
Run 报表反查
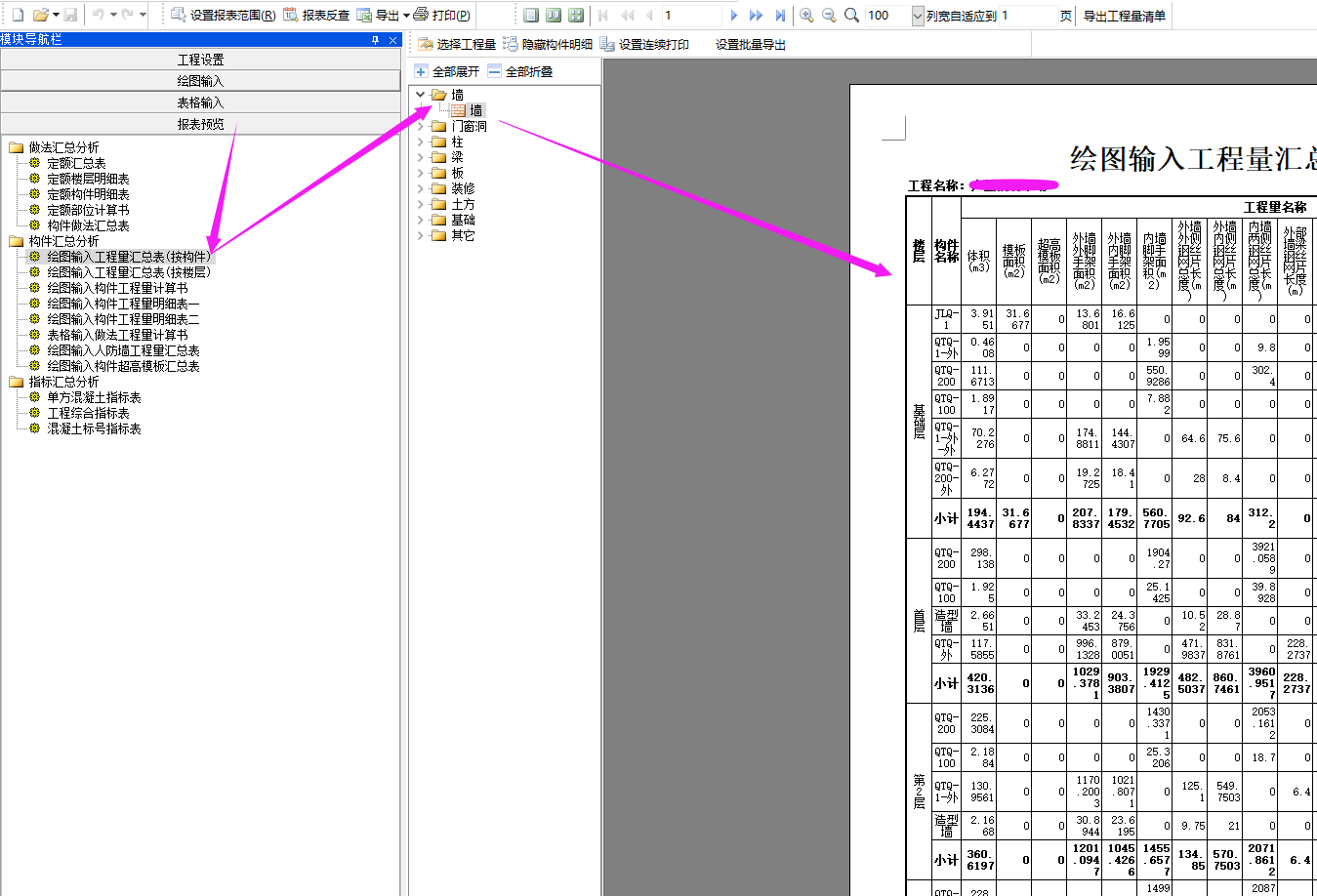[316, 15]
